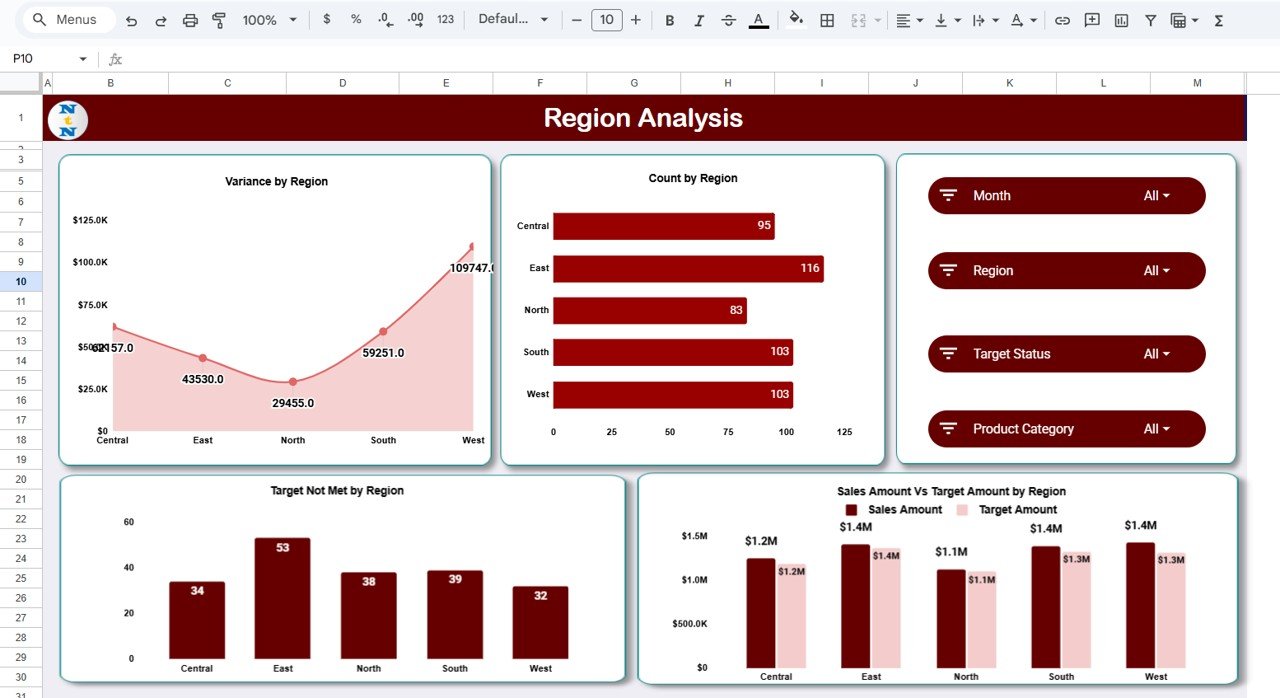The width and height of the screenshot is (1280, 698).
Task: Format selection as currency
Action: tap(326, 19)
